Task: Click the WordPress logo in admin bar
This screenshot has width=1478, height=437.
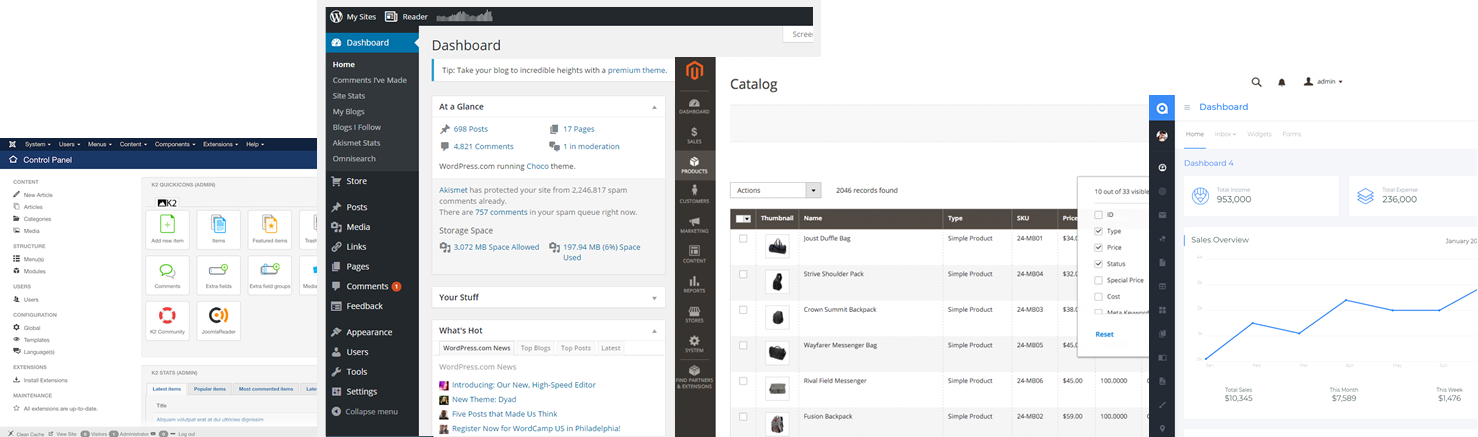Action: [x=334, y=17]
